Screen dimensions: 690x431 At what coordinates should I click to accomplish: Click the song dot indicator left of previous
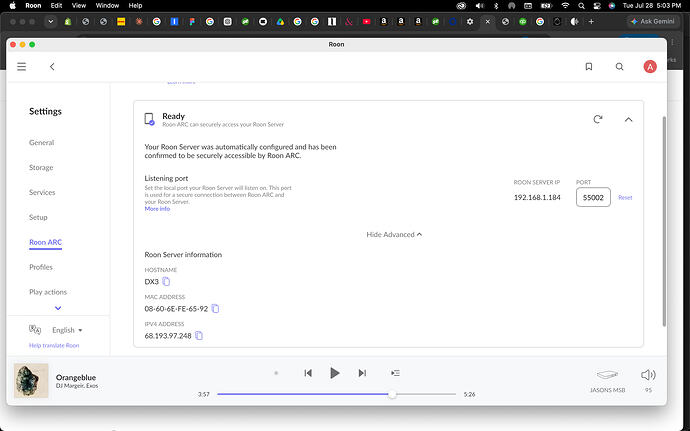point(276,373)
